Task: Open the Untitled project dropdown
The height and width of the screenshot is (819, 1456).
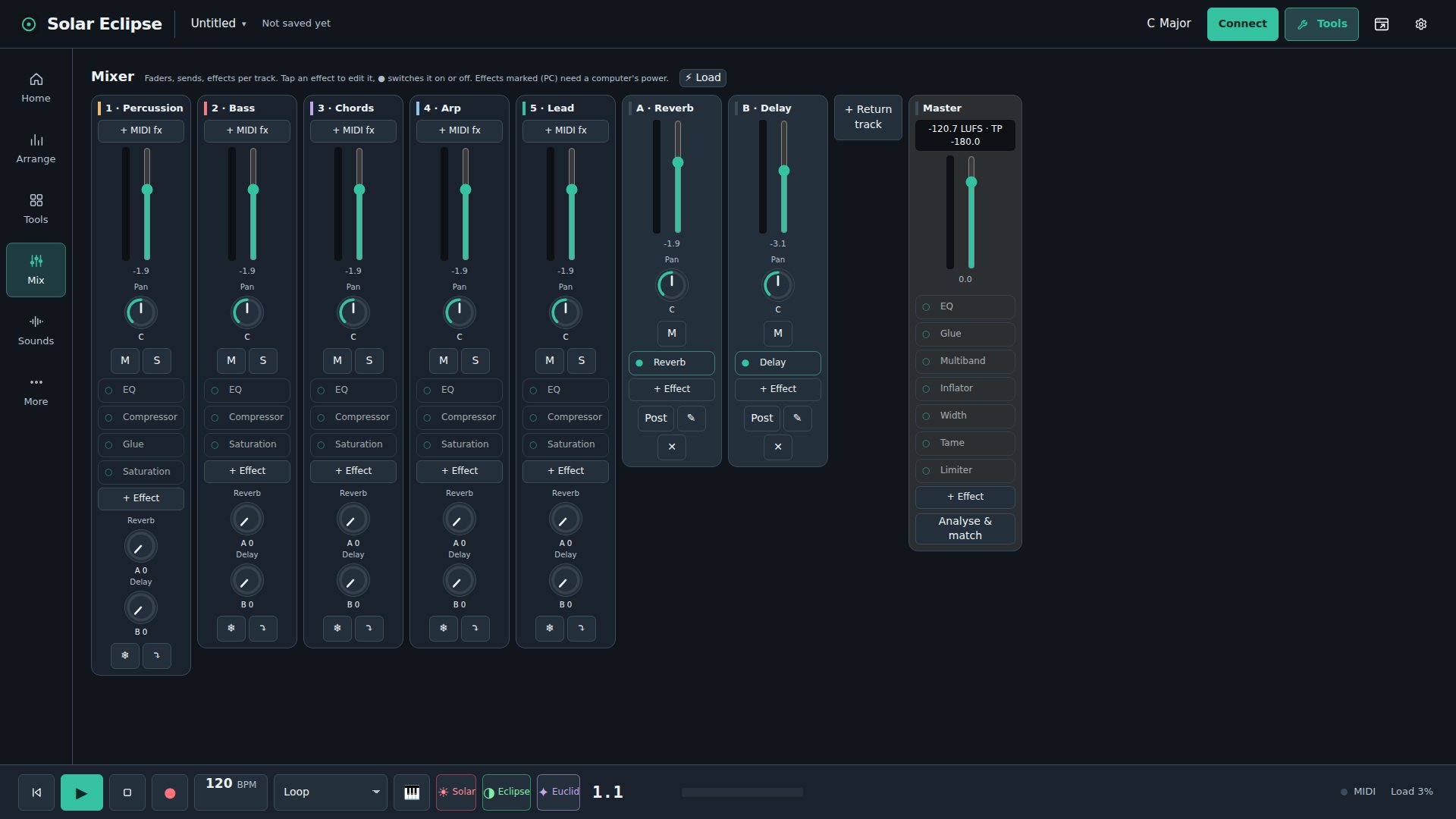Action: click(x=218, y=24)
